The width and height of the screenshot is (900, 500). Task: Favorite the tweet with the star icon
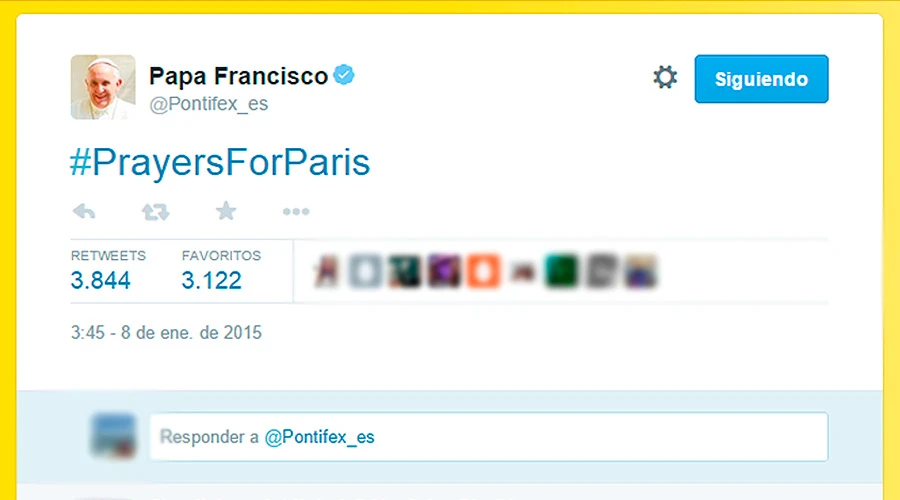(x=226, y=211)
